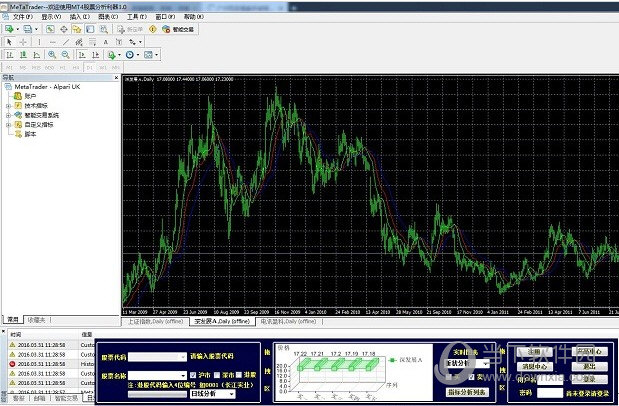Toggle the 沪市 checkbox

(193, 375)
